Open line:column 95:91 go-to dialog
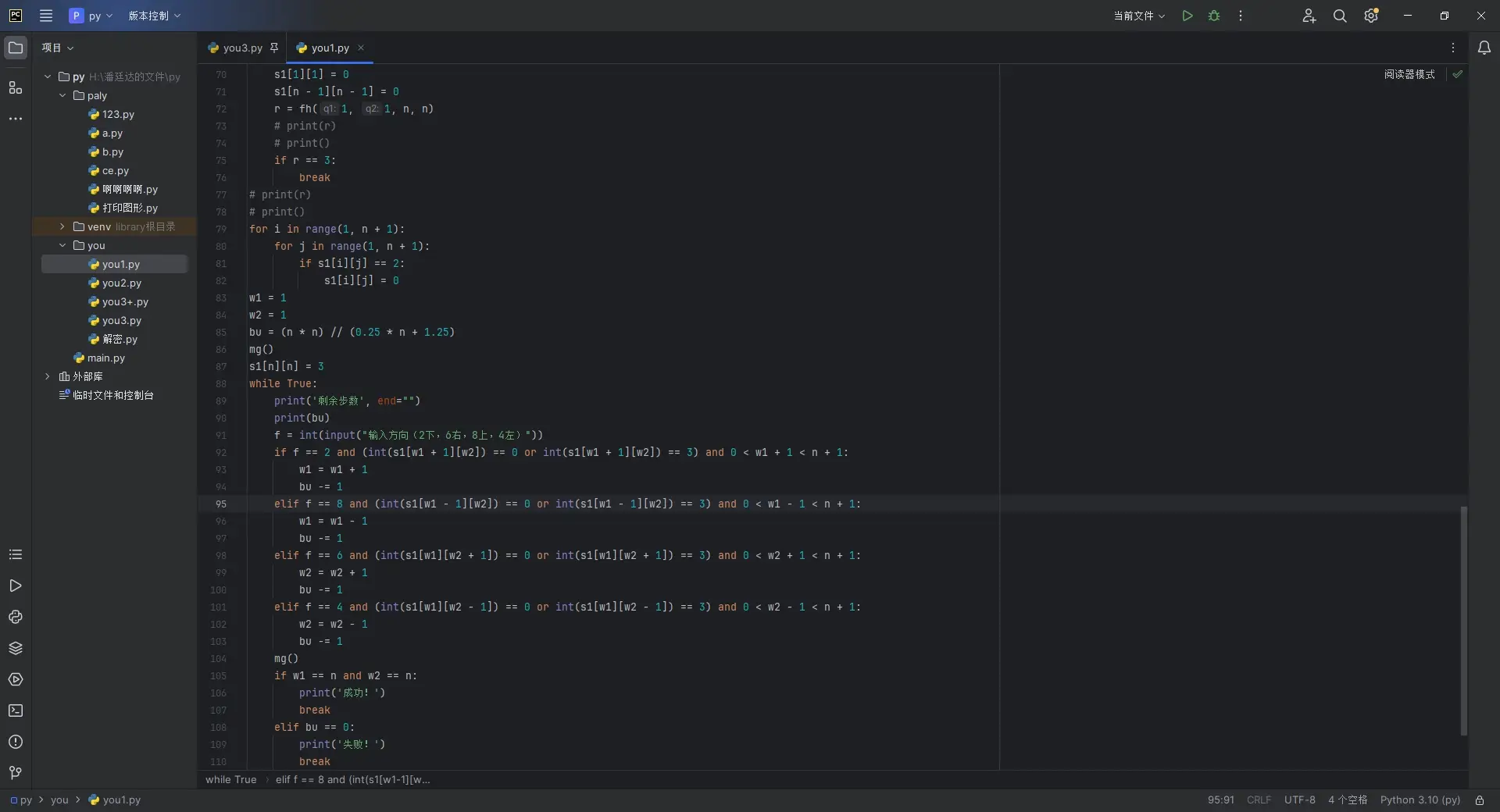1500x812 pixels. [1221, 800]
